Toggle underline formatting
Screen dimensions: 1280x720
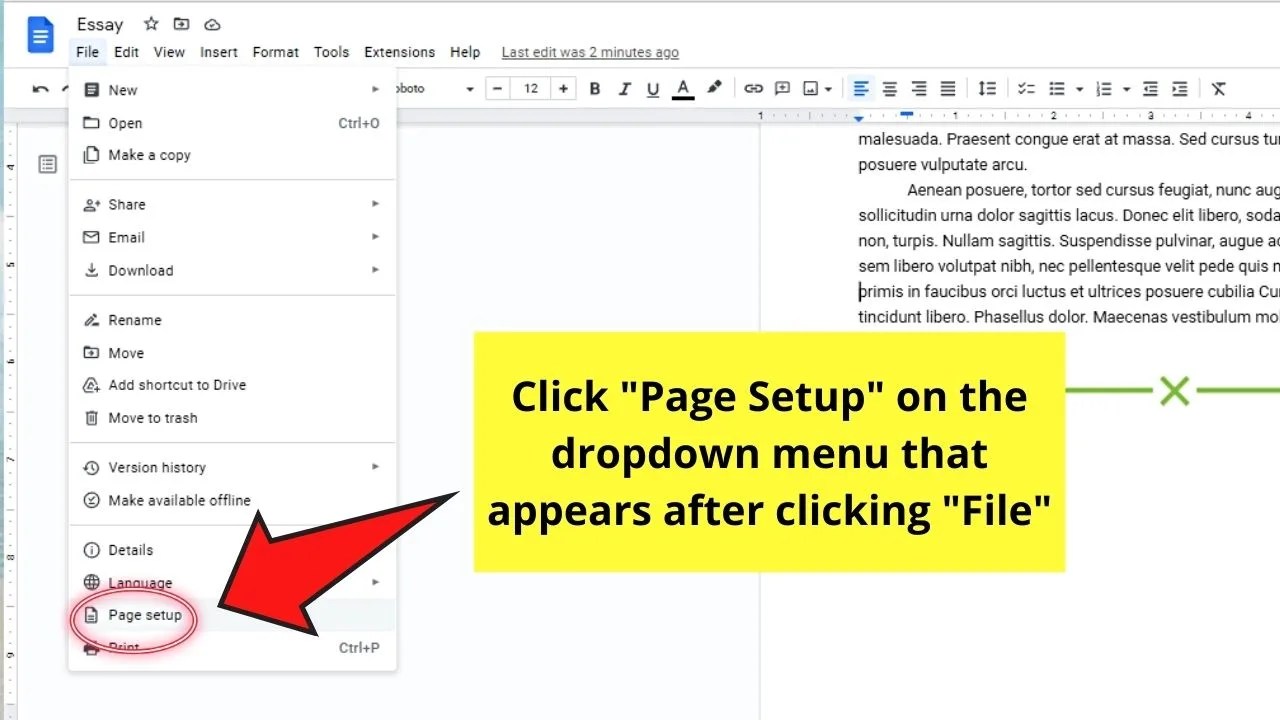[652, 88]
